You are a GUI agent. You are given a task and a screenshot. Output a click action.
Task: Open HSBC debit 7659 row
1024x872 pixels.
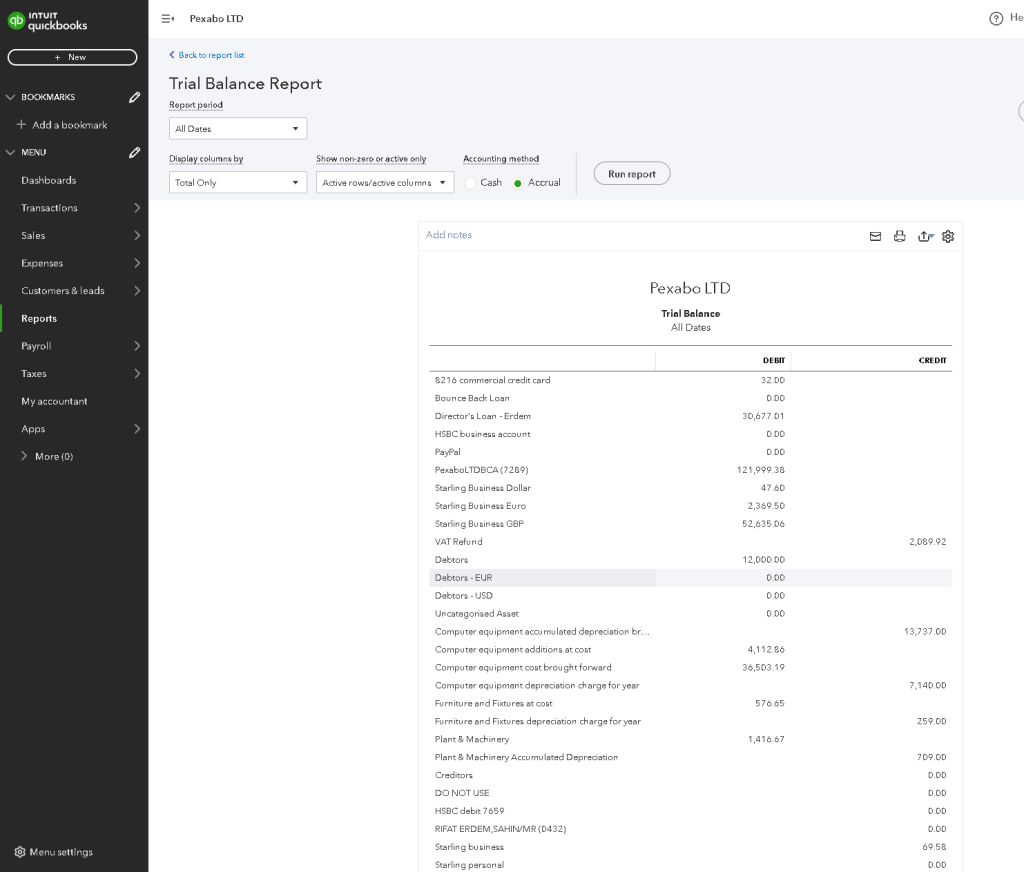click(469, 811)
